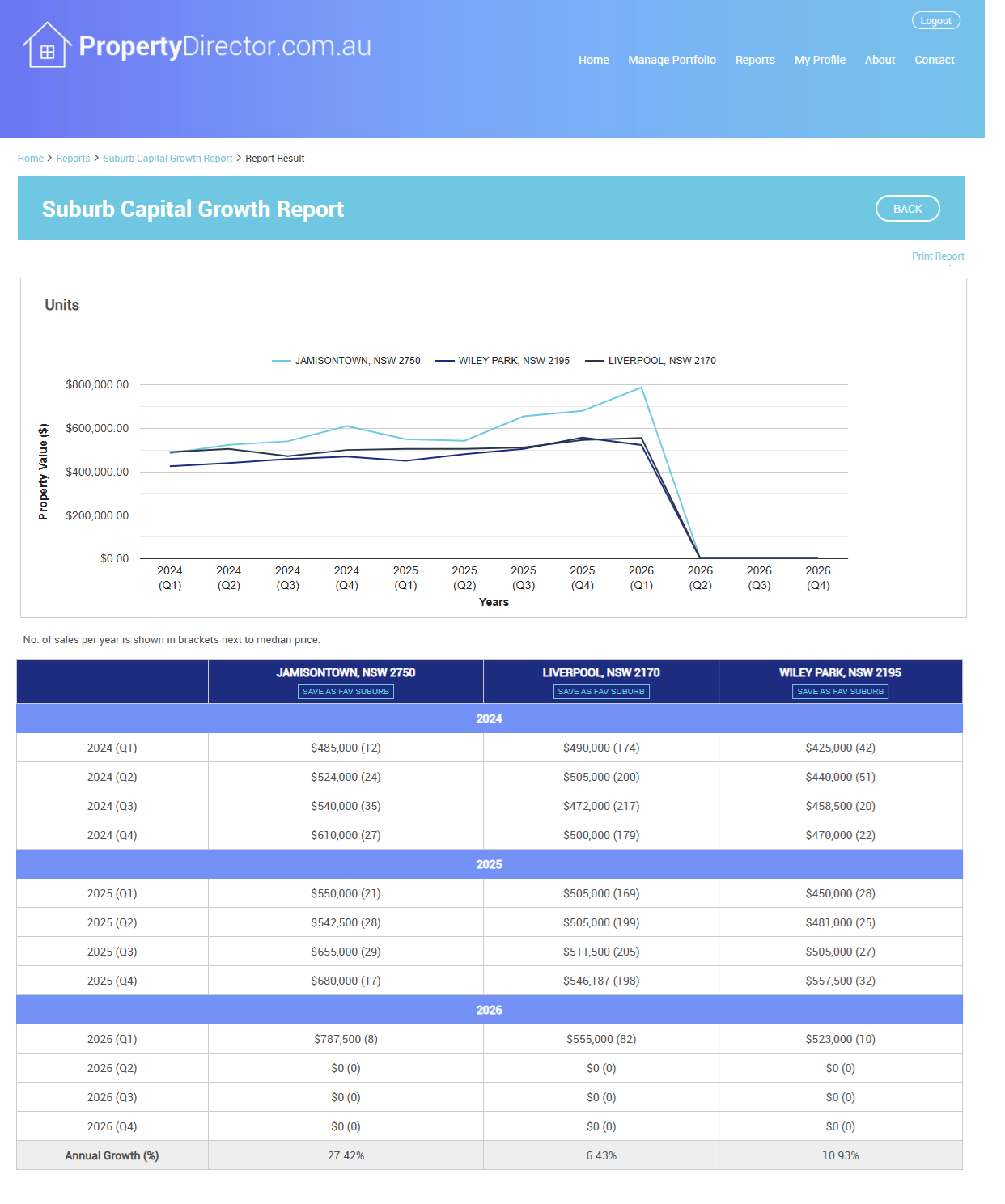Click the 2026 (Q1) Jamisontown peak on chart
This screenshot has width=1005, height=1204.
click(642, 388)
